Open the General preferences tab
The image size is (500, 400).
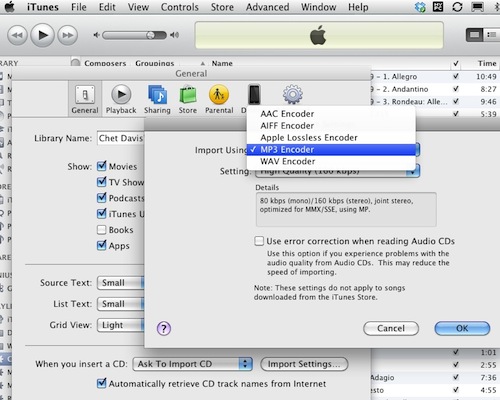click(x=85, y=99)
